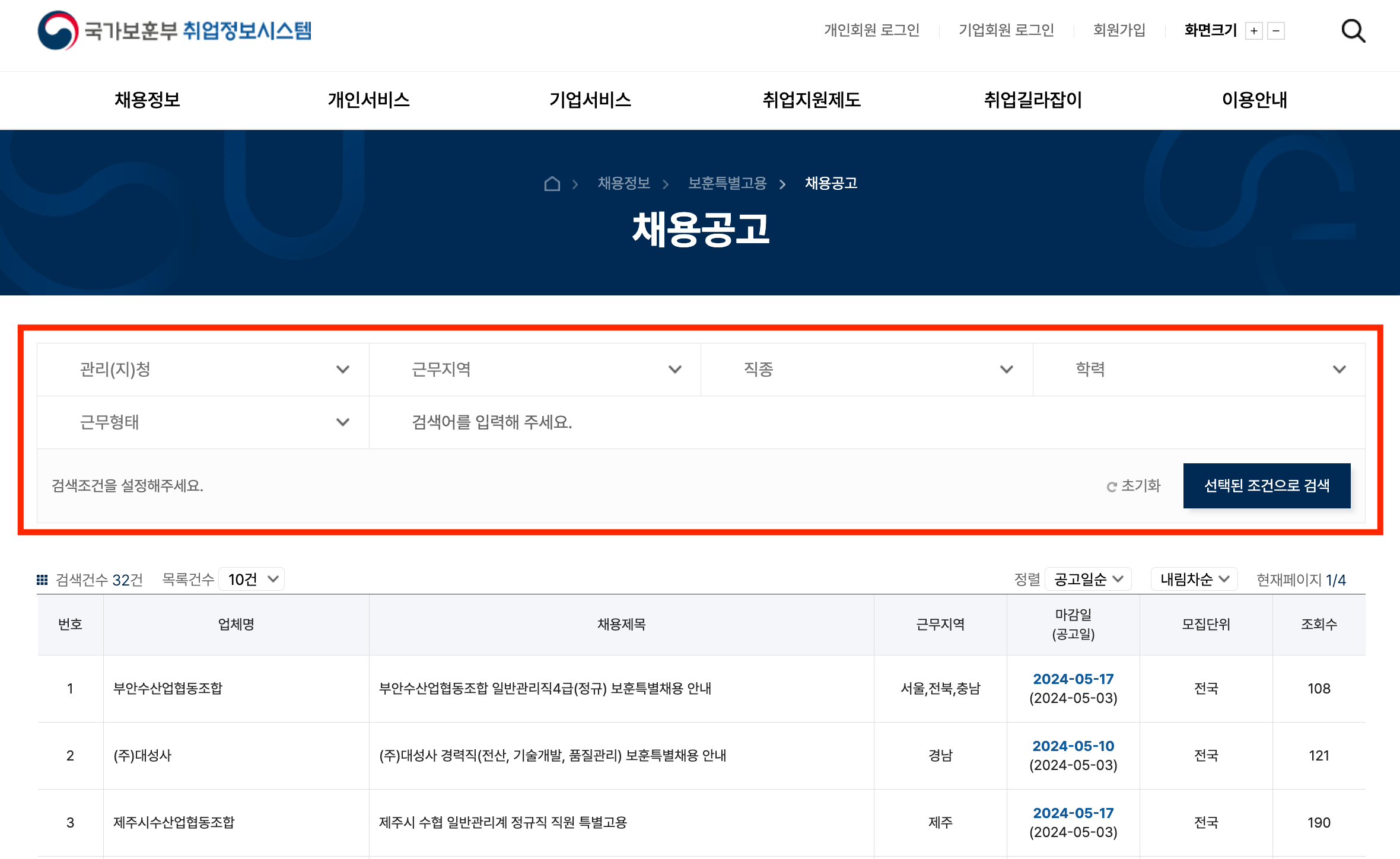Screen dimensions: 1400x859
Task: Open 부안수산업협동조합 일반관리직4급 posting
Action: [545, 688]
